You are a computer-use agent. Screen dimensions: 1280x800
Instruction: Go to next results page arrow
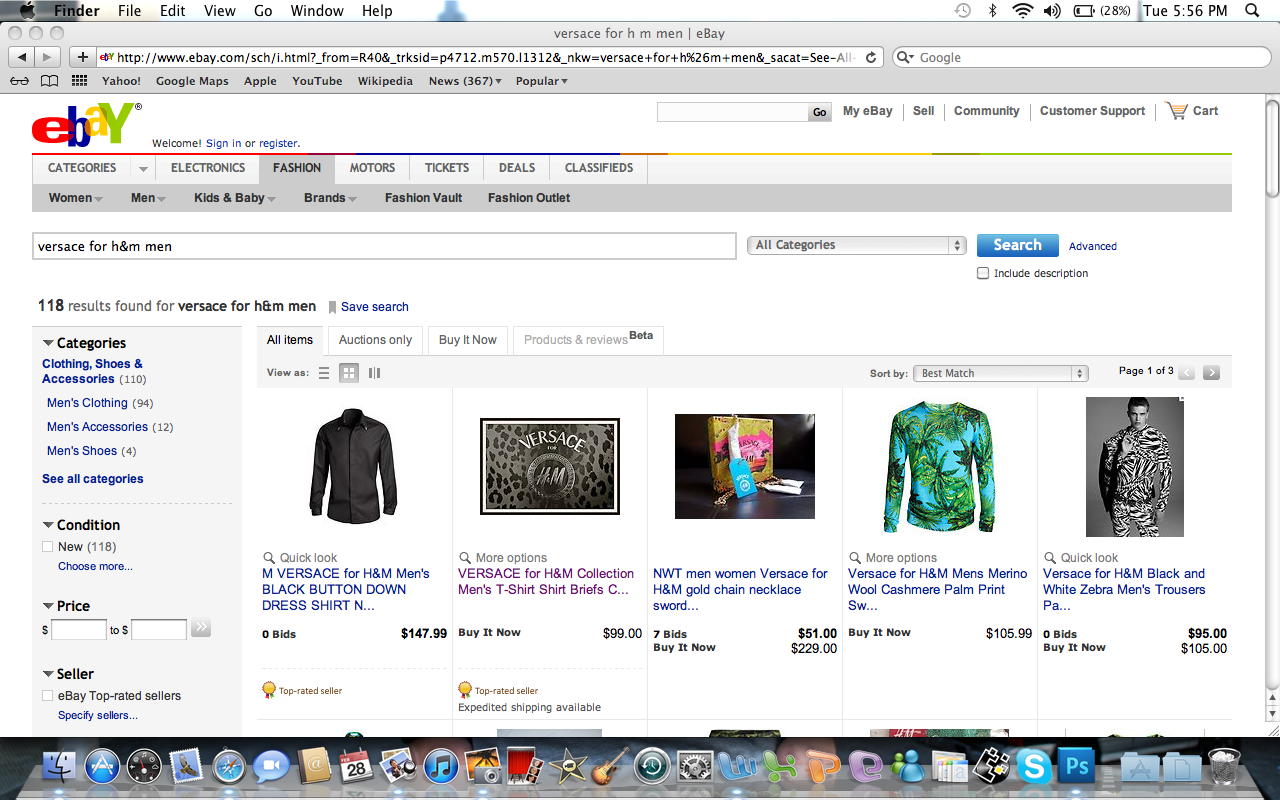[x=1211, y=372]
